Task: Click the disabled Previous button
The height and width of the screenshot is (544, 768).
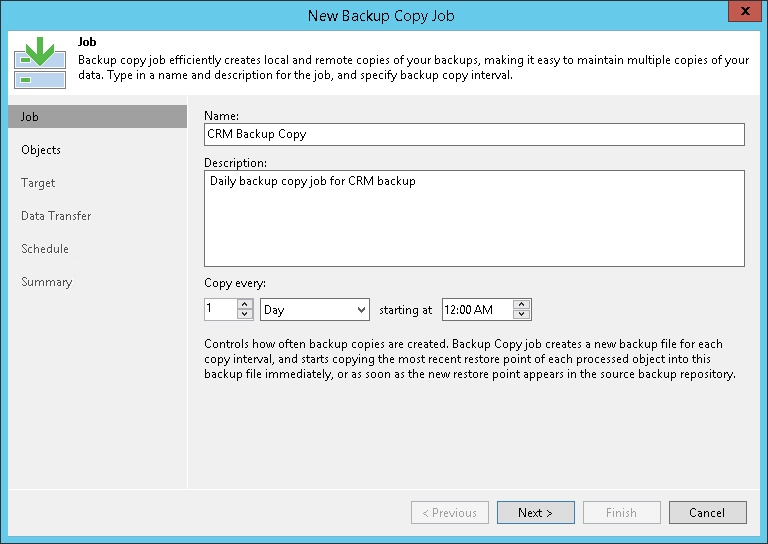Action: tap(450, 513)
